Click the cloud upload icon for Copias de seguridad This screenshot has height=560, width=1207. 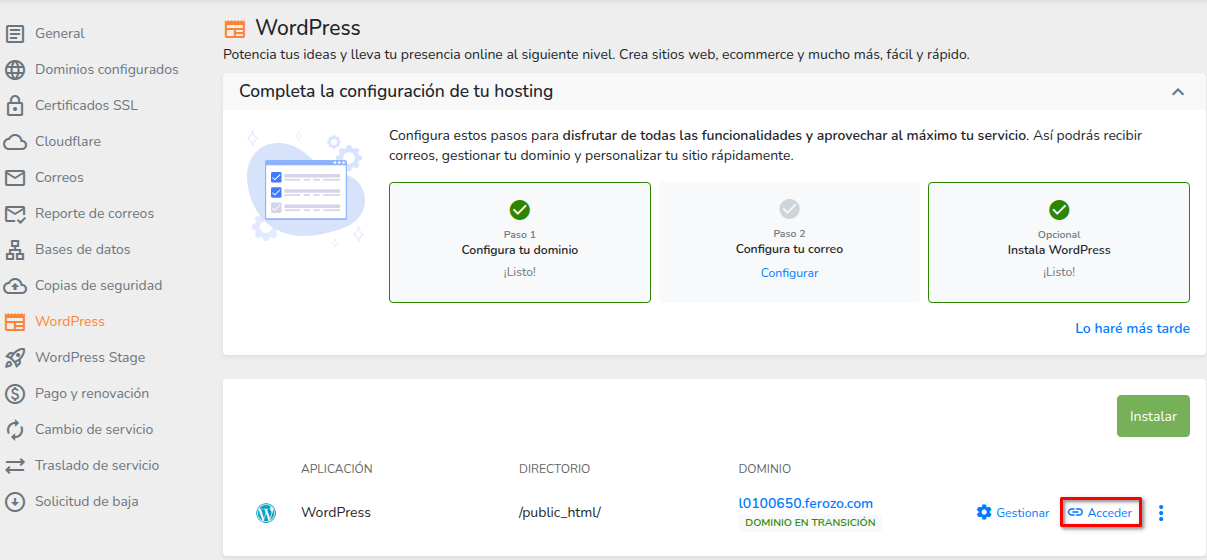click(x=15, y=286)
